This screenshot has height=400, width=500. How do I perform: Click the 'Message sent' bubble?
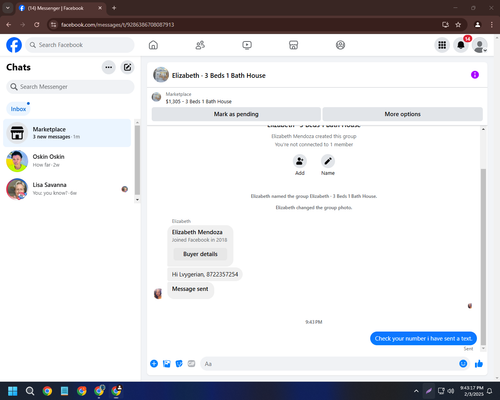point(190,289)
